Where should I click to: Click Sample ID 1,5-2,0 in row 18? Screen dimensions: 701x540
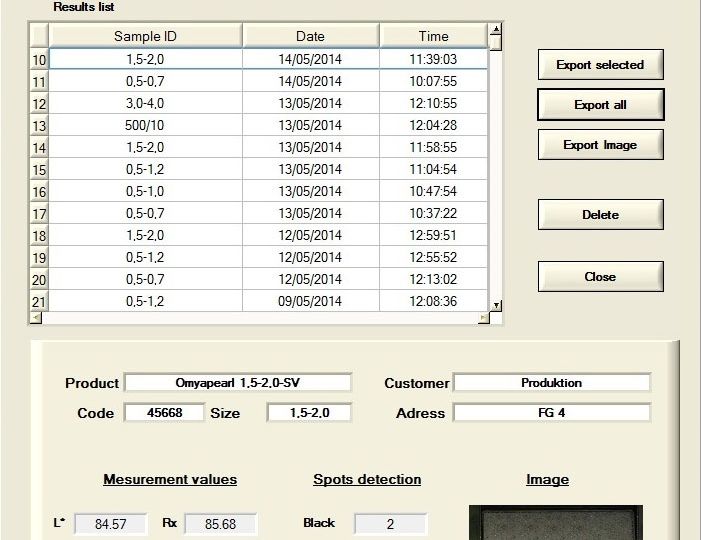[145, 235]
